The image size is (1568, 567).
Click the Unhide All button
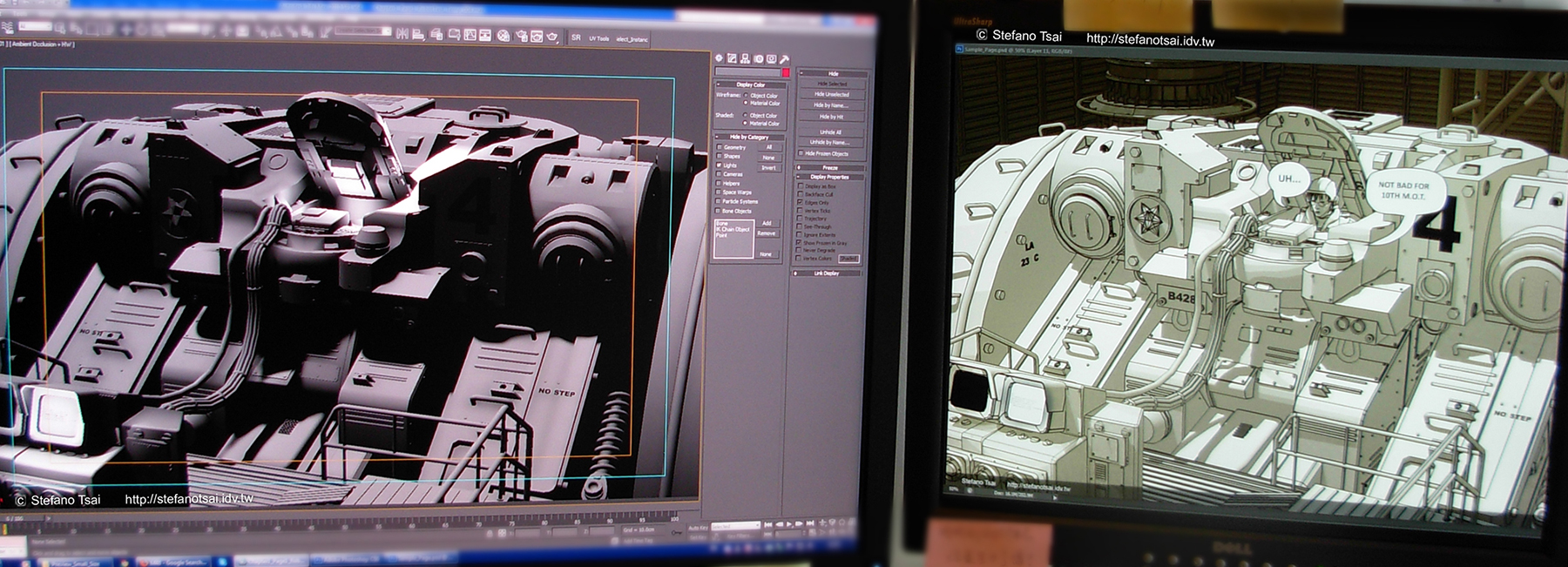click(x=831, y=132)
